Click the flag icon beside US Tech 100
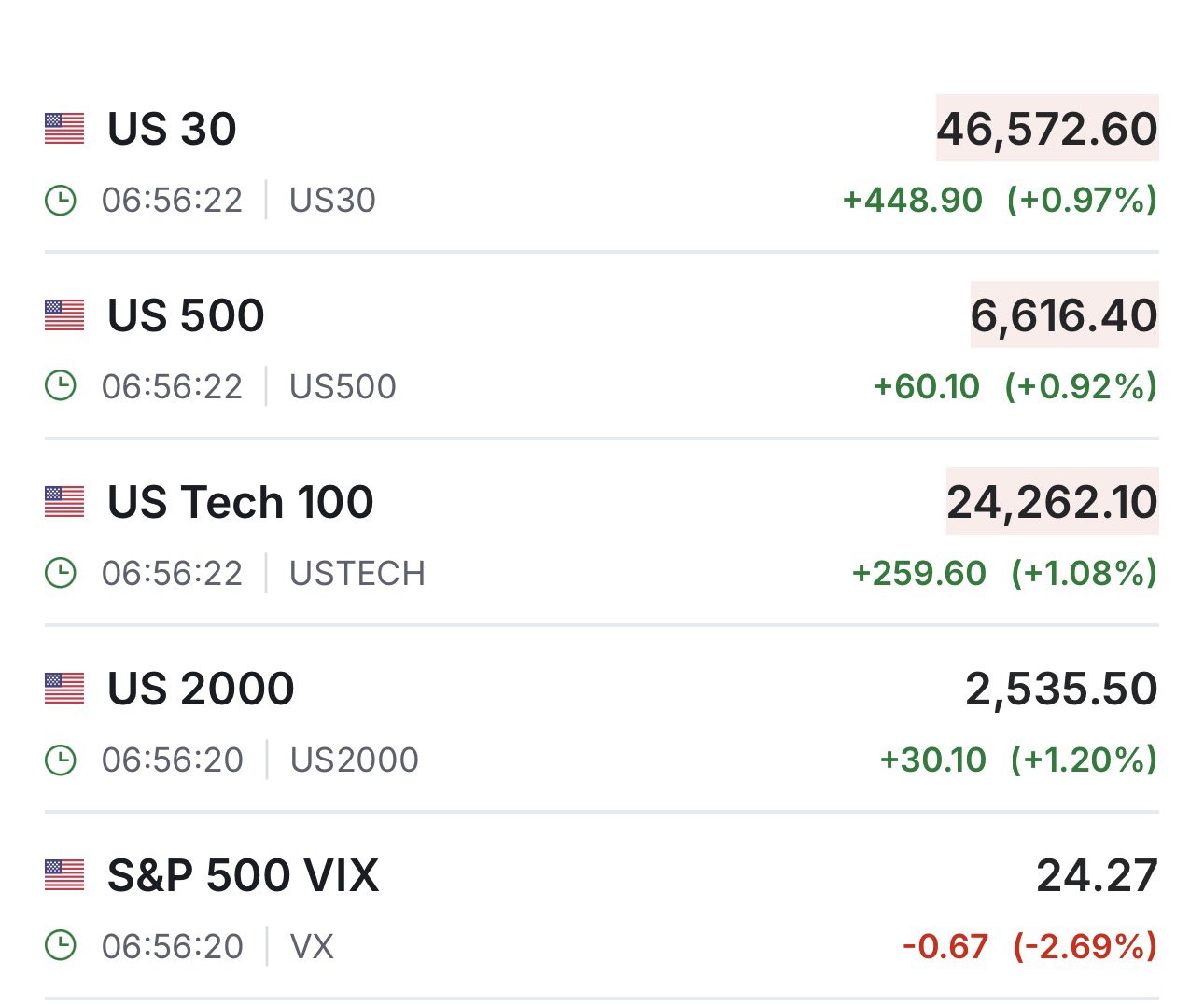This screenshot has height=1004, width=1204. [64, 502]
